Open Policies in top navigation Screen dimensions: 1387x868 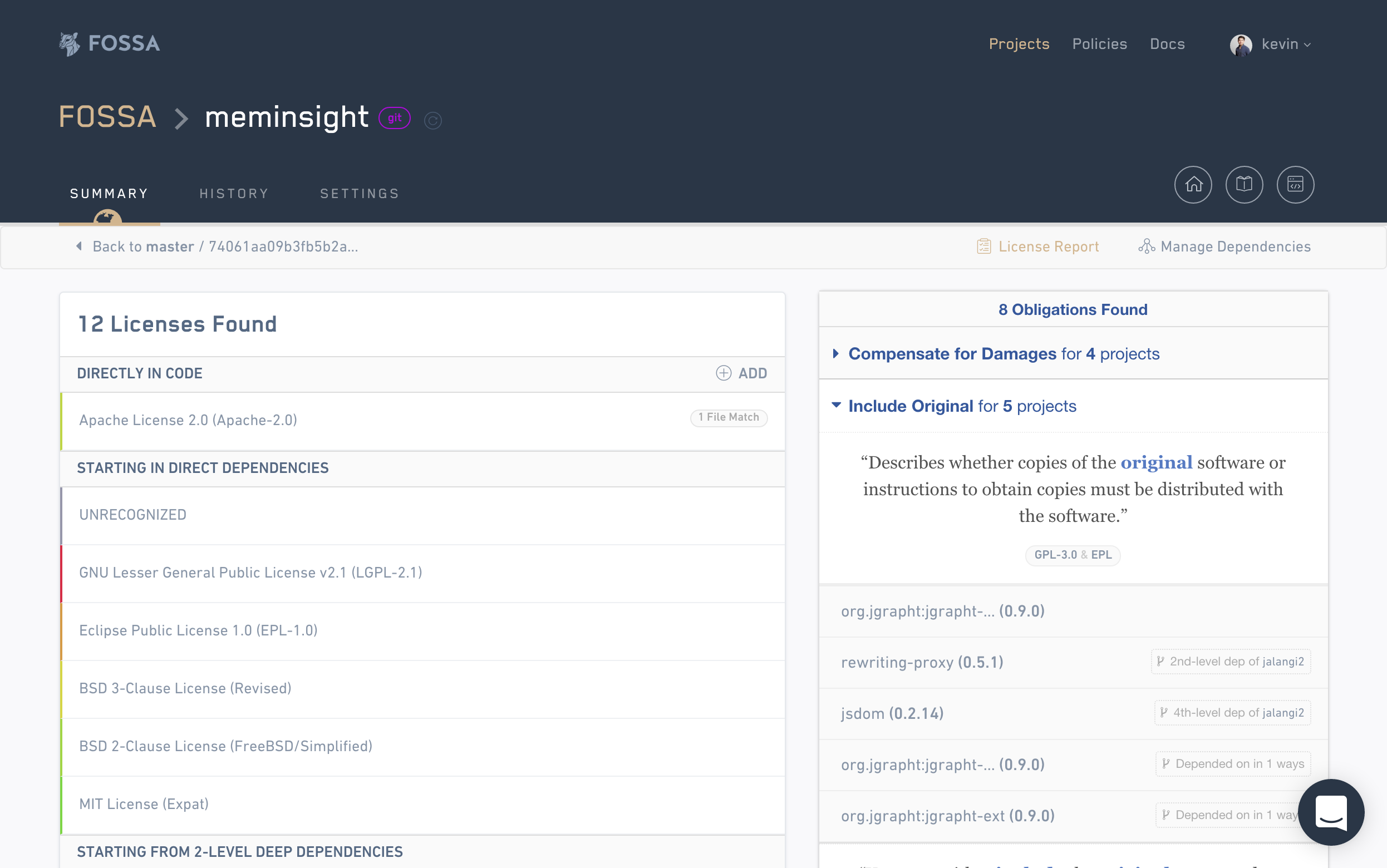point(1099,44)
